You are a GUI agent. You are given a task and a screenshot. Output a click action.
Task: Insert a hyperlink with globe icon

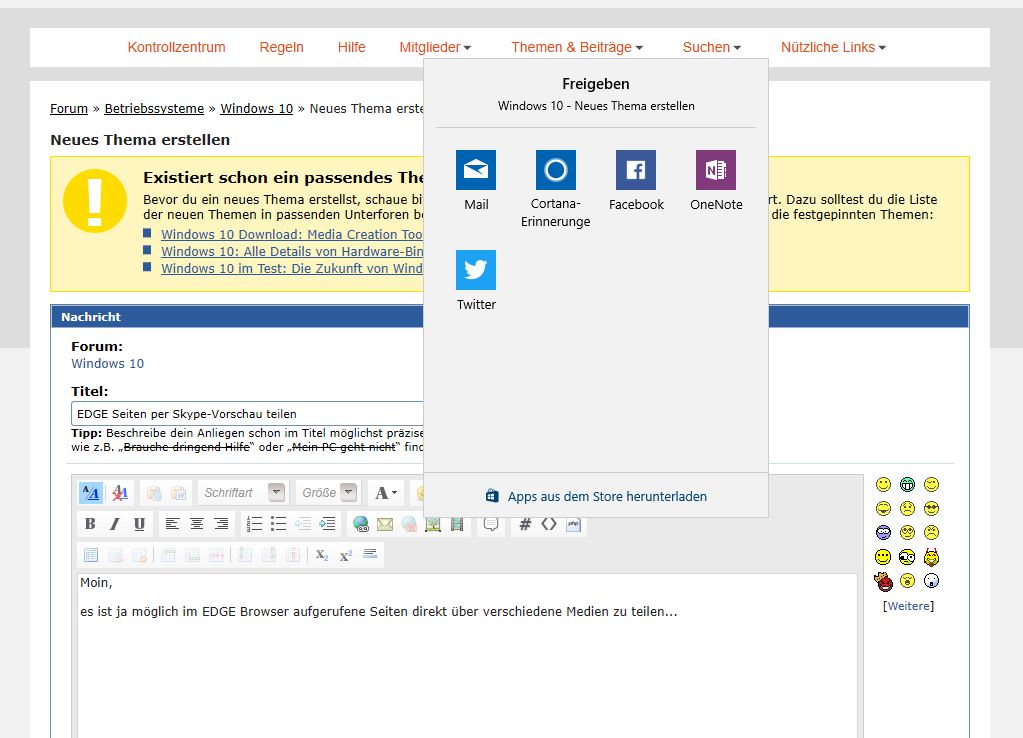(x=361, y=523)
